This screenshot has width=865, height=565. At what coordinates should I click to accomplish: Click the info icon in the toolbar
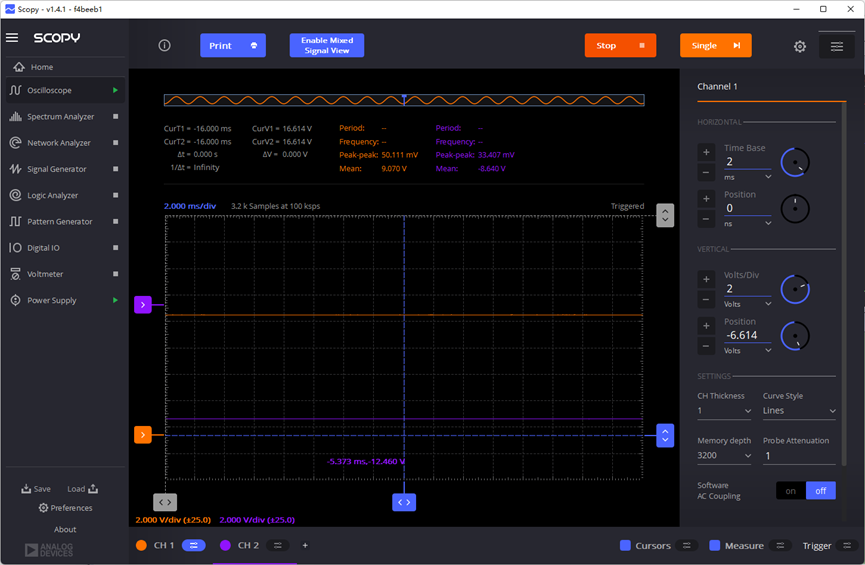tap(164, 45)
